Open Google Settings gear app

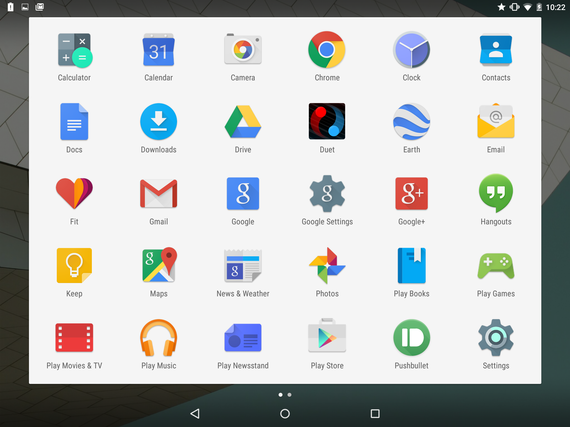(327, 193)
